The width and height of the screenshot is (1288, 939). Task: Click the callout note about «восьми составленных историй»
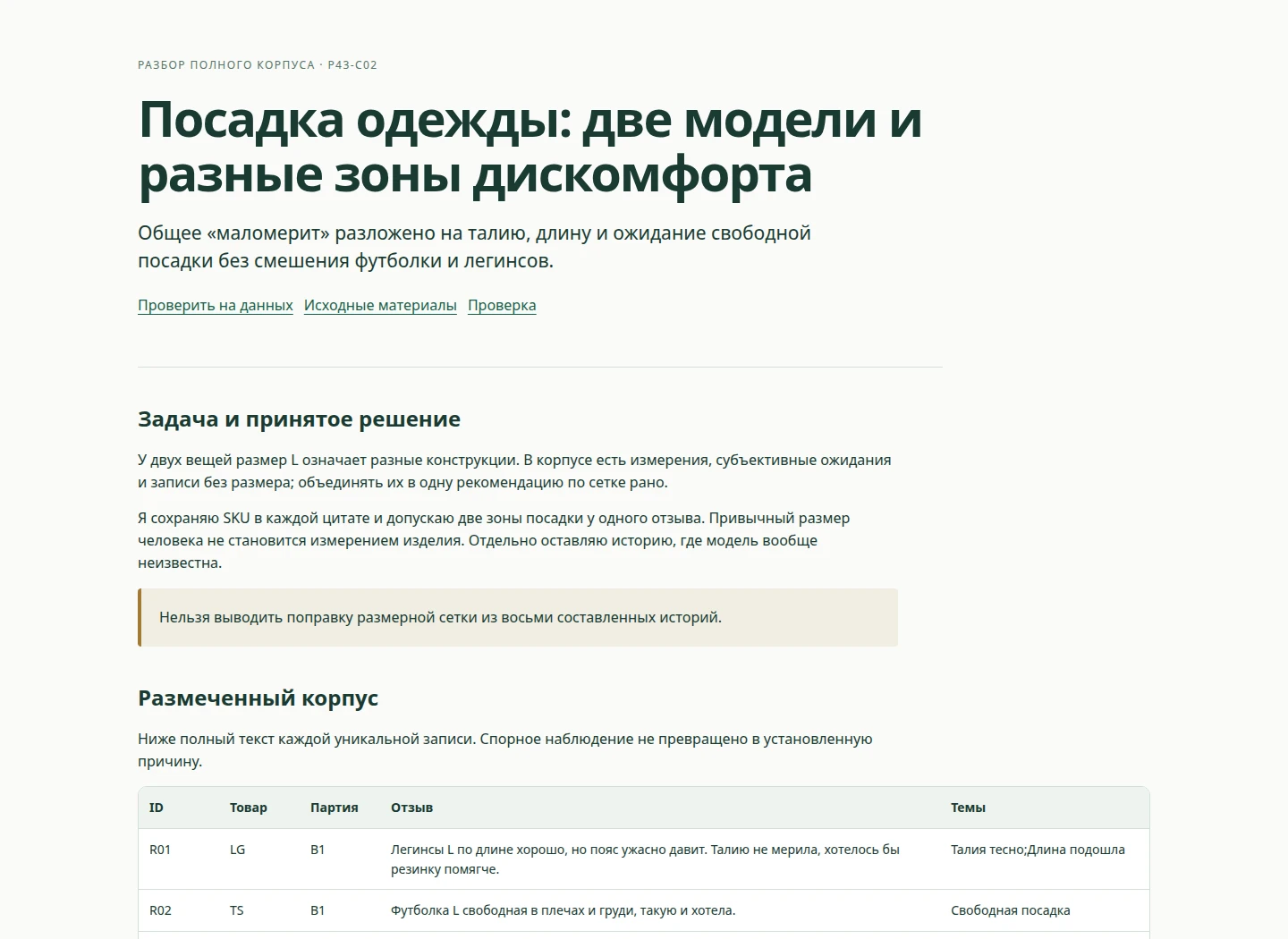pos(518,617)
